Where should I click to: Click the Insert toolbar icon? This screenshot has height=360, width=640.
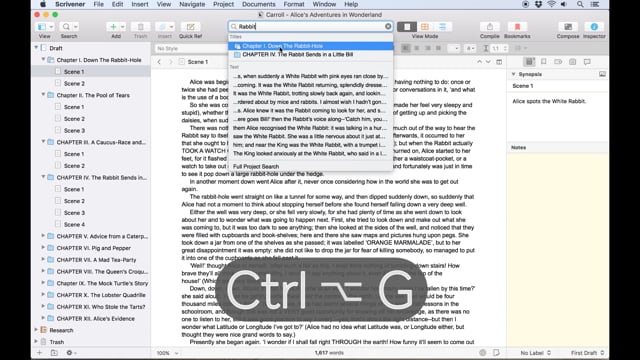[162, 27]
